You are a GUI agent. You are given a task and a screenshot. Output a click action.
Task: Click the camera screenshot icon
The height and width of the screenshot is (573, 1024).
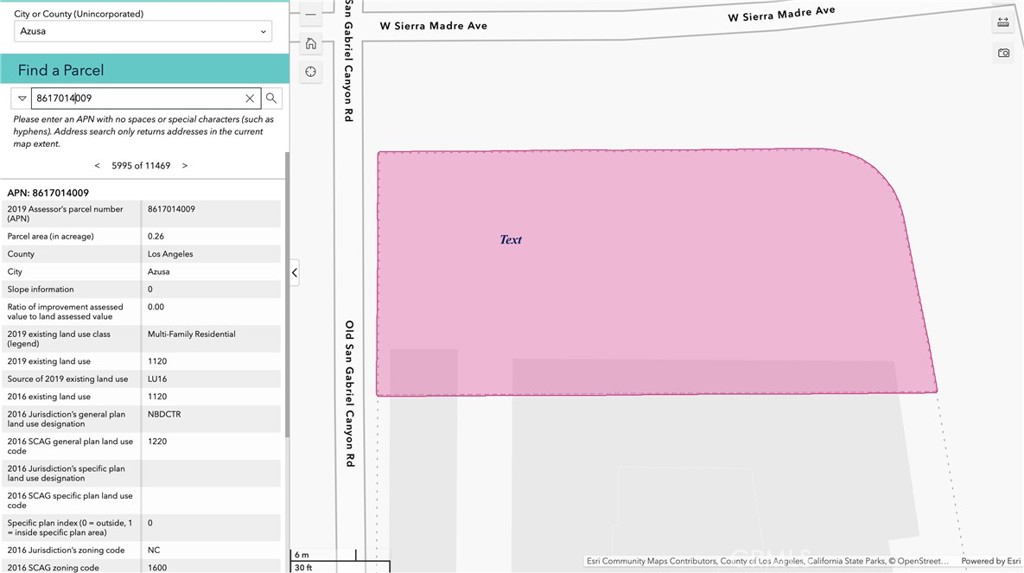coord(1003,53)
